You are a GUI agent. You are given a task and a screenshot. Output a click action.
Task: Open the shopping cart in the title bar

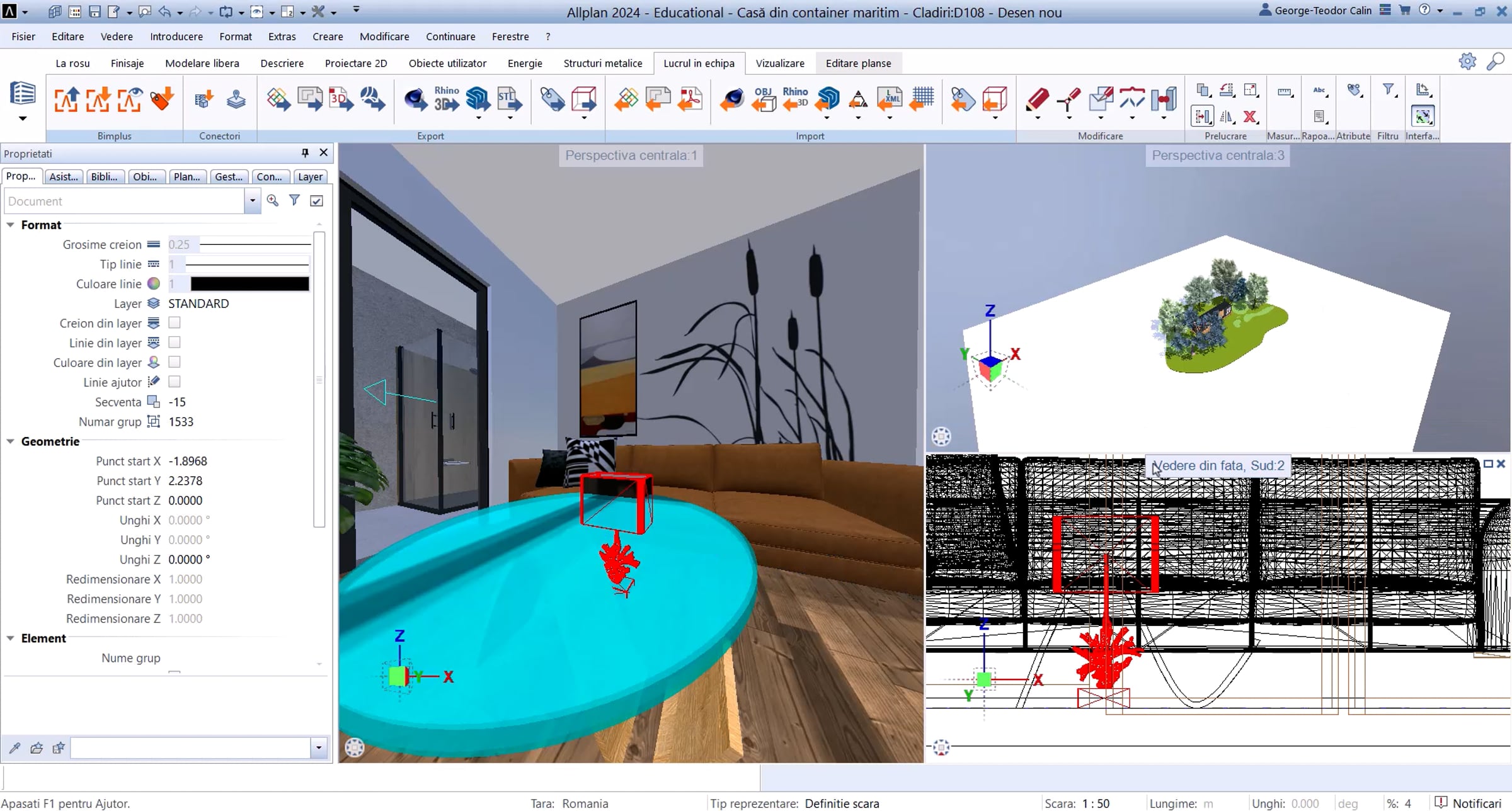point(1404,10)
